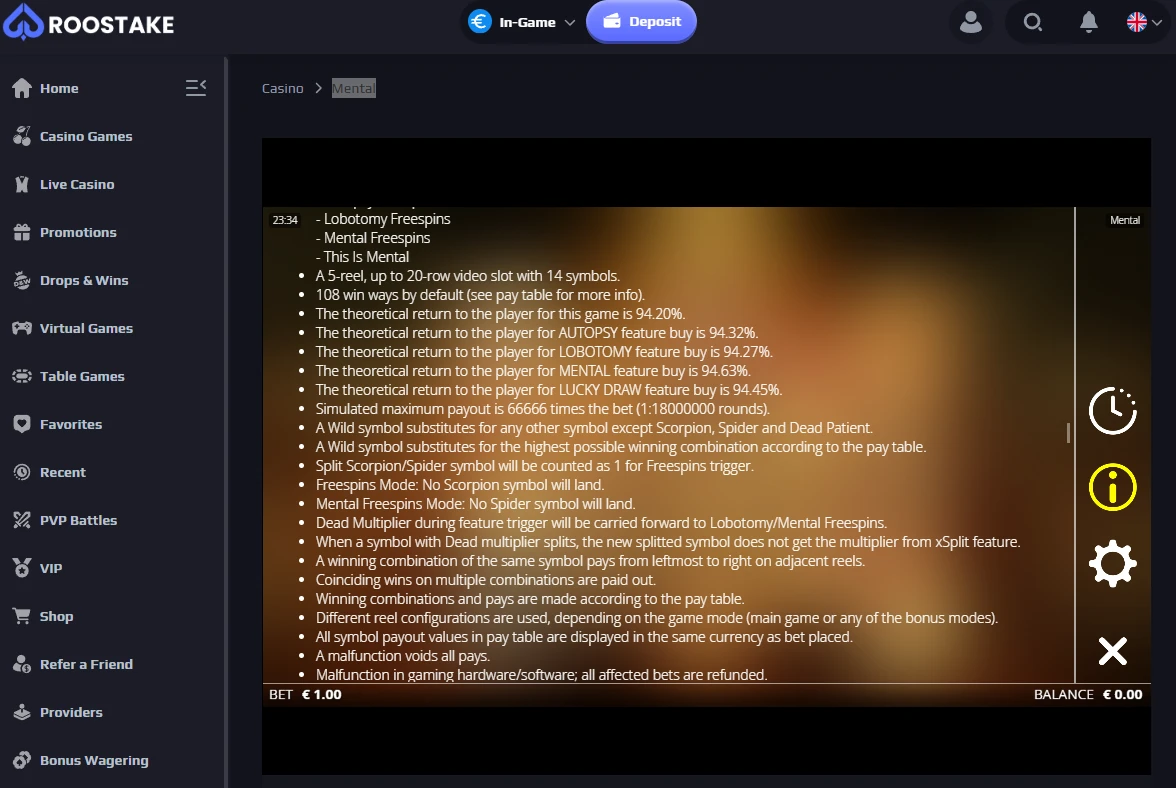Click the Deposit button
The height and width of the screenshot is (788, 1176).
[x=641, y=22]
